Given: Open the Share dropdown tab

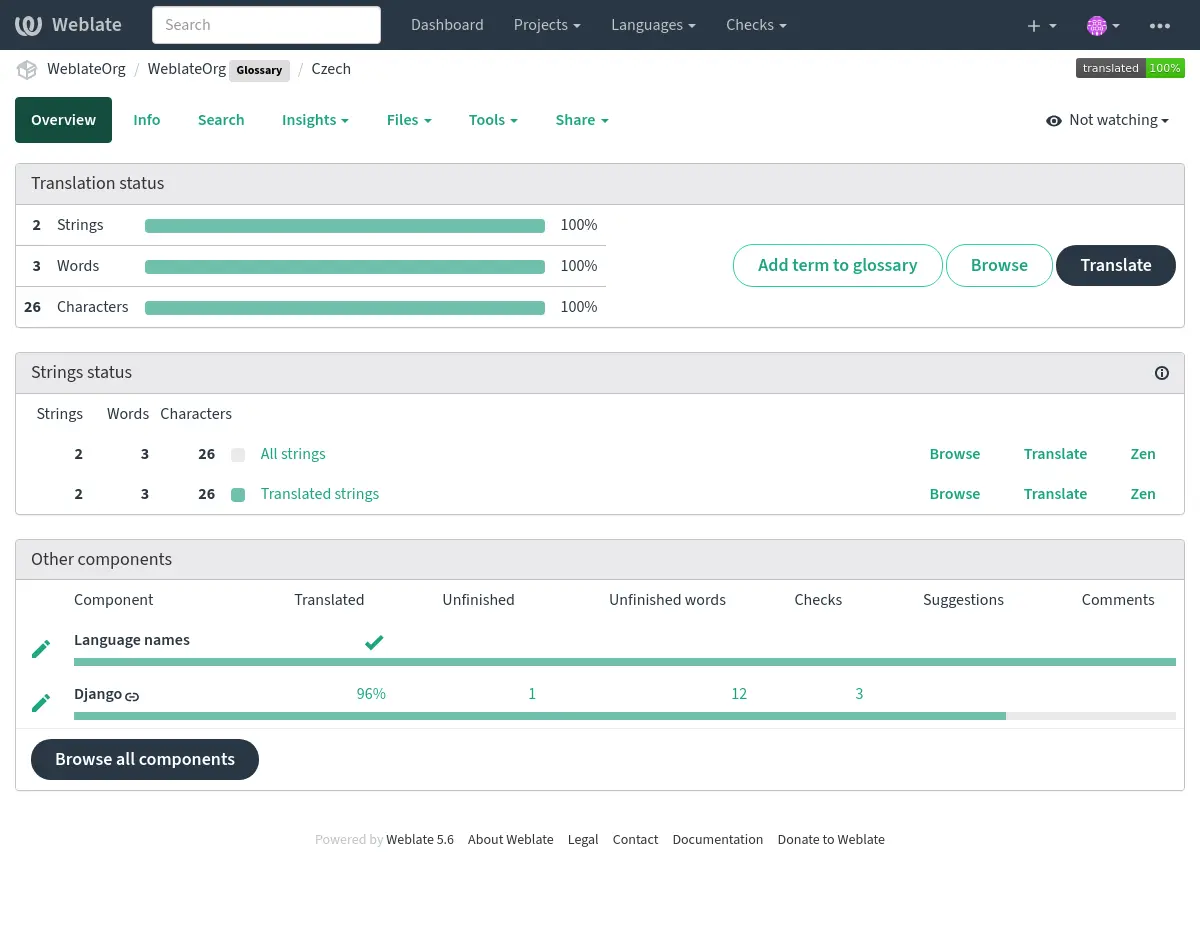Looking at the screenshot, I should [x=582, y=120].
